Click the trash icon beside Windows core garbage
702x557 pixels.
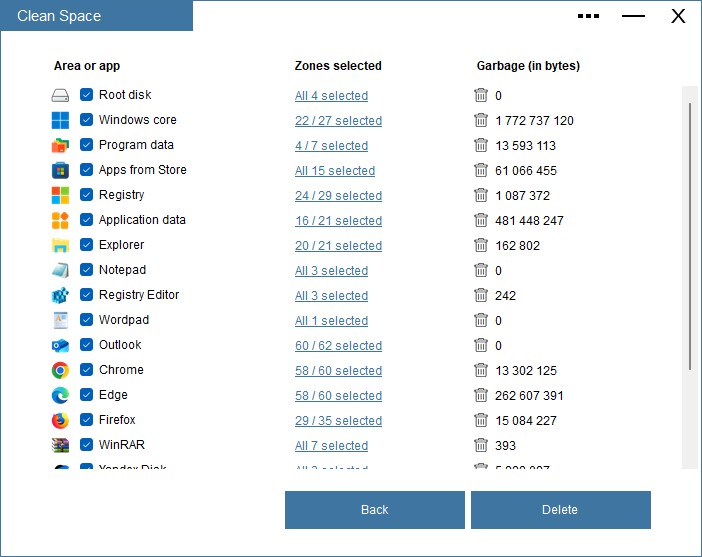(x=481, y=120)
